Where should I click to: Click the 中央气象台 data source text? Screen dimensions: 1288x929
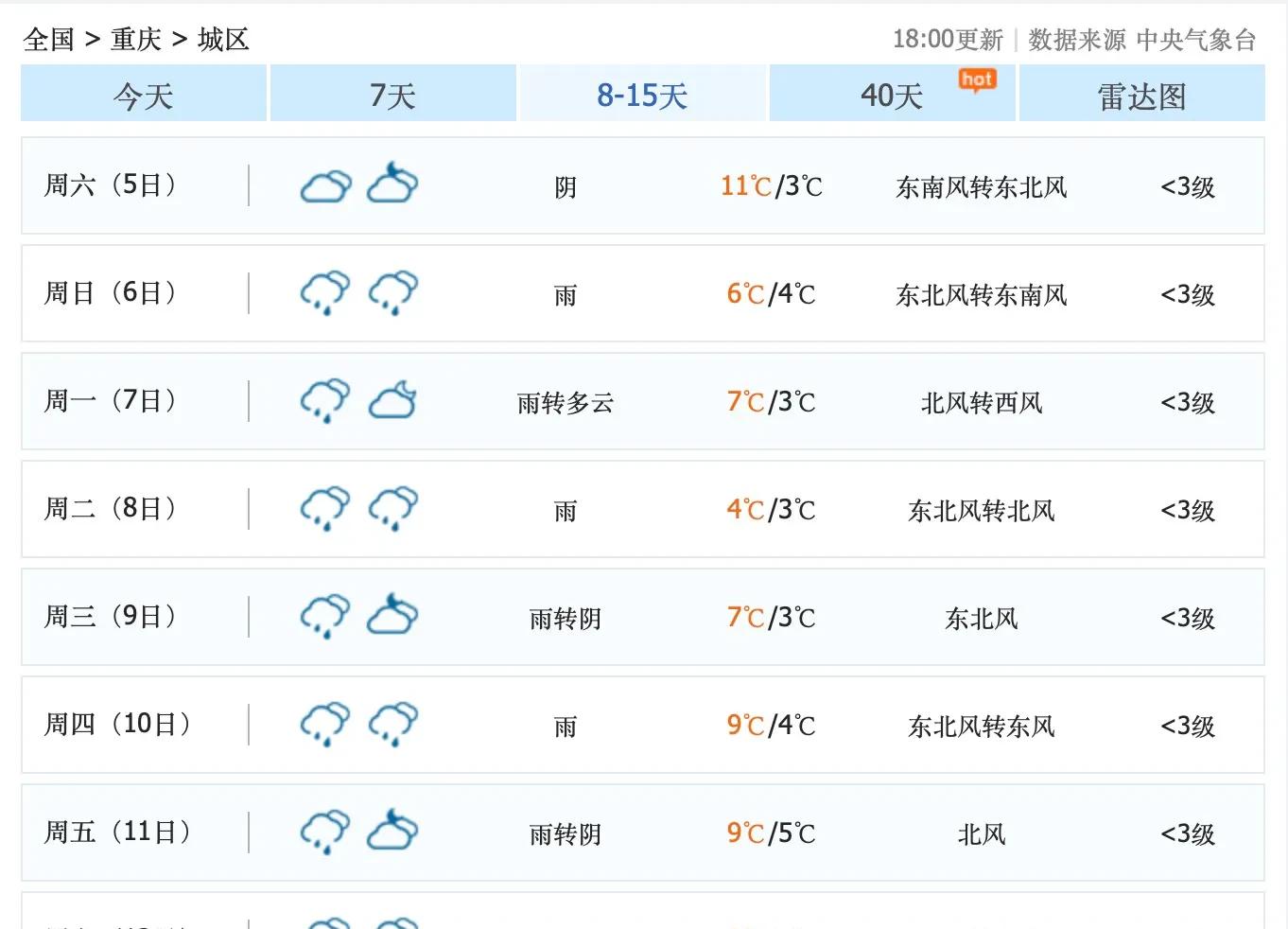(x=1195, y=40)
